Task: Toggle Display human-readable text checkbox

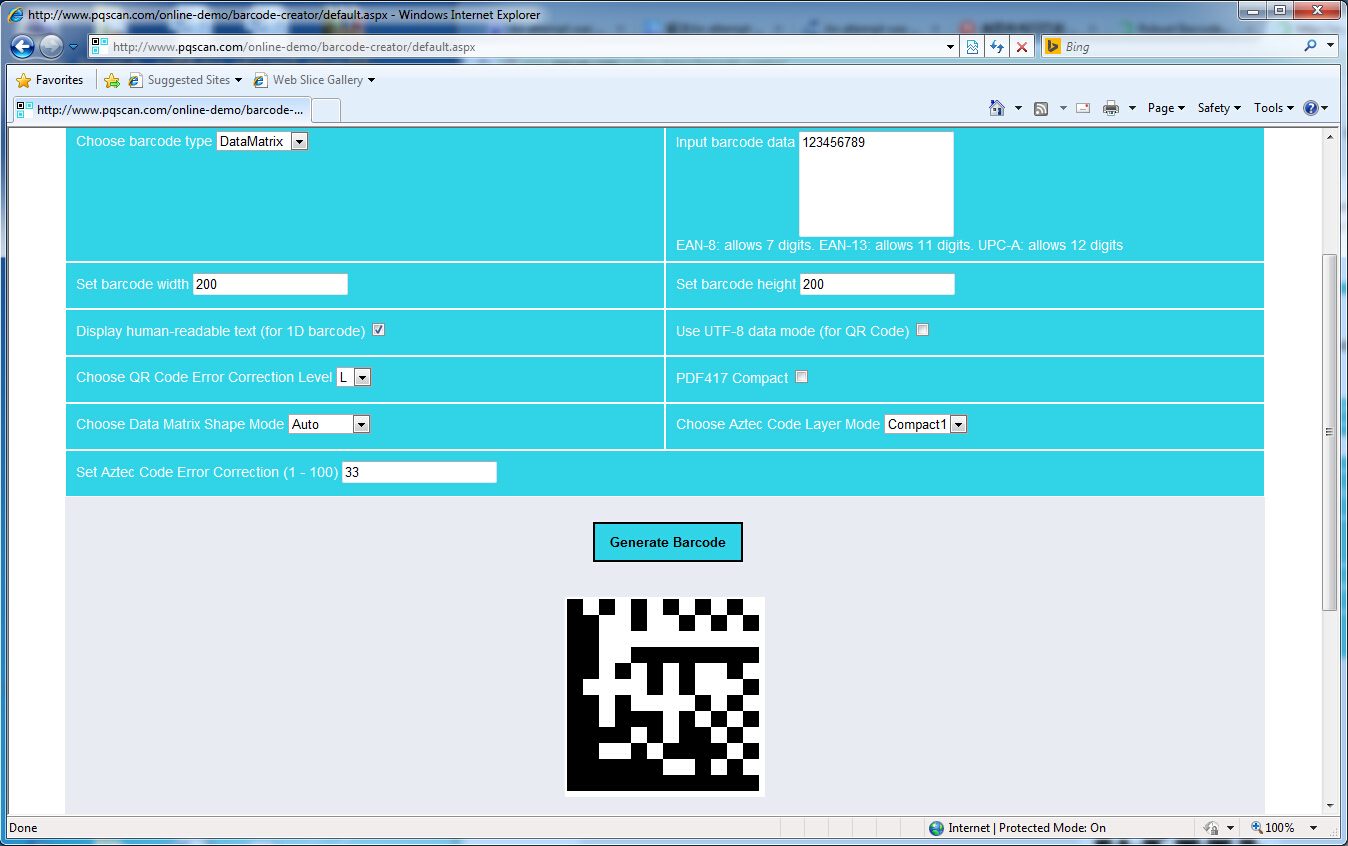Action: (x=379, y=330)
